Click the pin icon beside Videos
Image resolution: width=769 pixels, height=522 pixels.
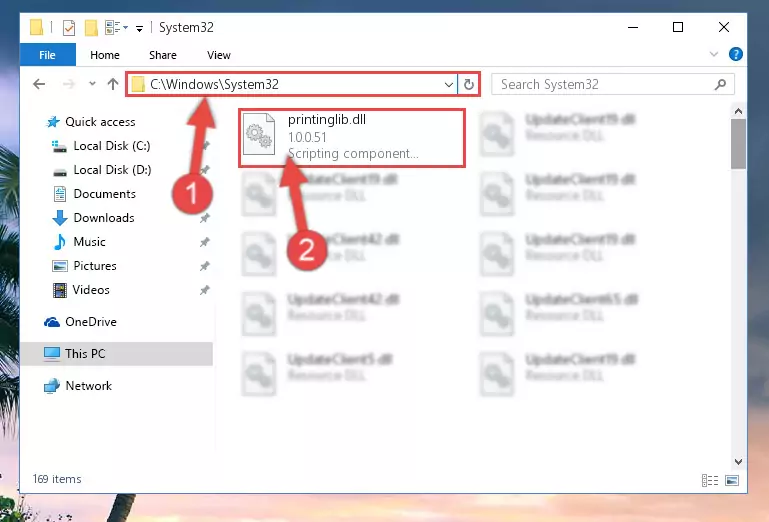point(205,290)
